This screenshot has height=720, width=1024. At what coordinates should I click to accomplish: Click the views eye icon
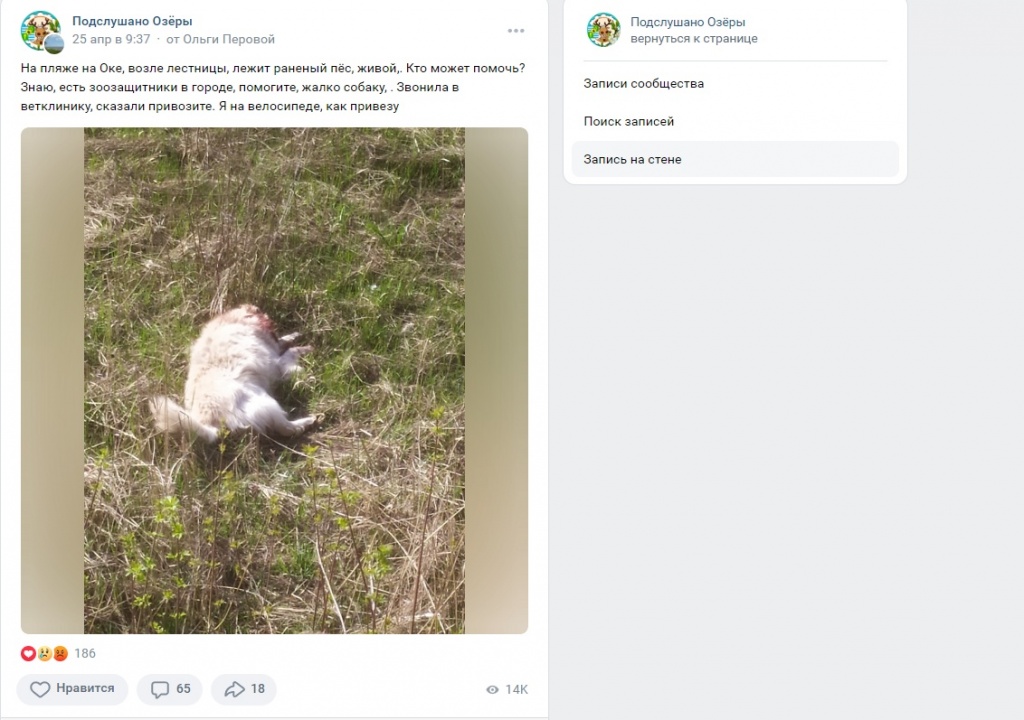pyautogui.click(x=491, y=689)
